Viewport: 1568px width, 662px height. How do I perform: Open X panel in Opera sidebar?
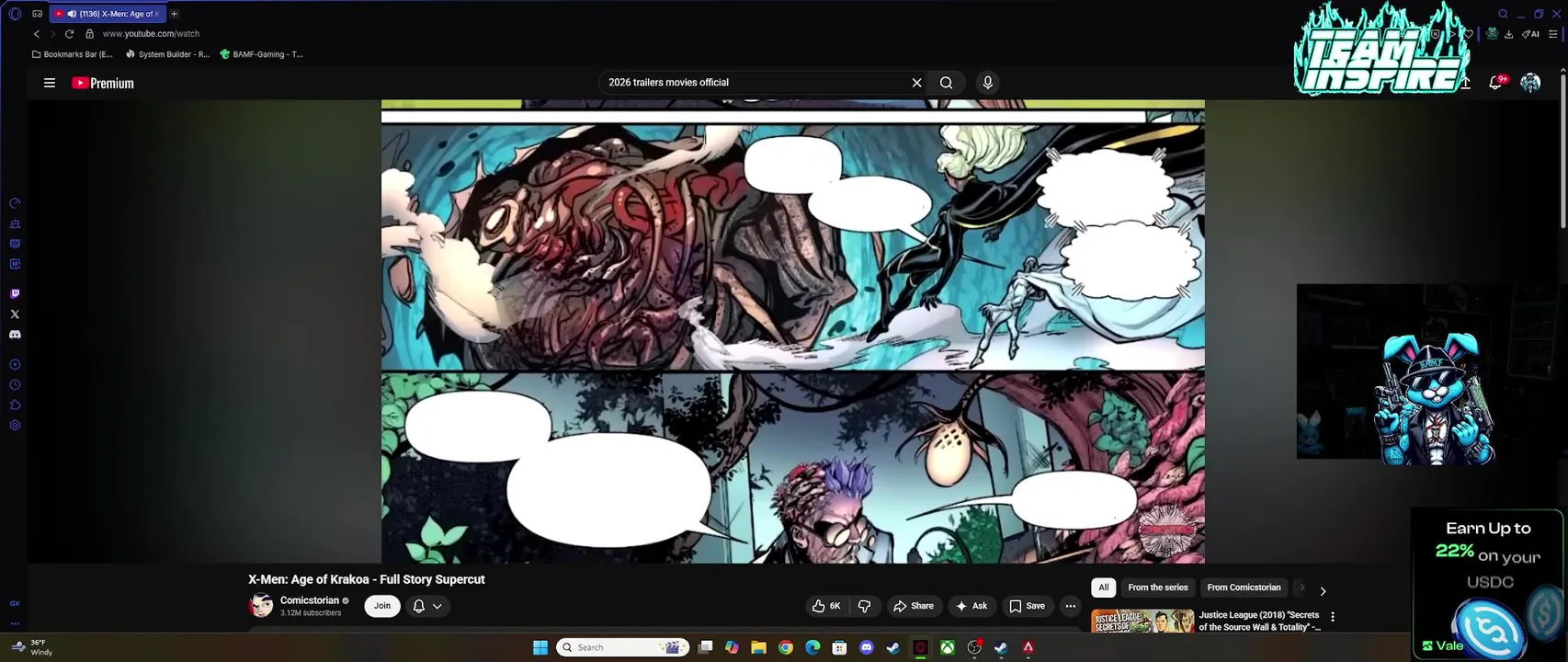click(x=15, y=314)
